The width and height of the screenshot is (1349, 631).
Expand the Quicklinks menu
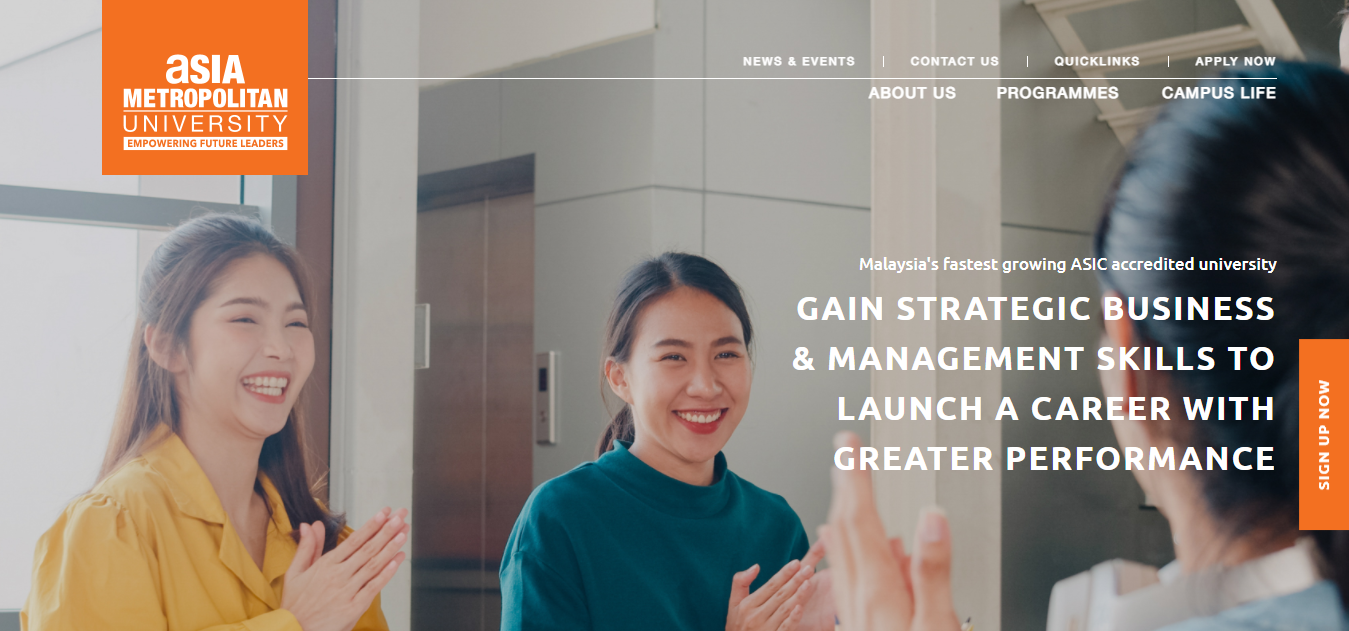(1097, 61)
